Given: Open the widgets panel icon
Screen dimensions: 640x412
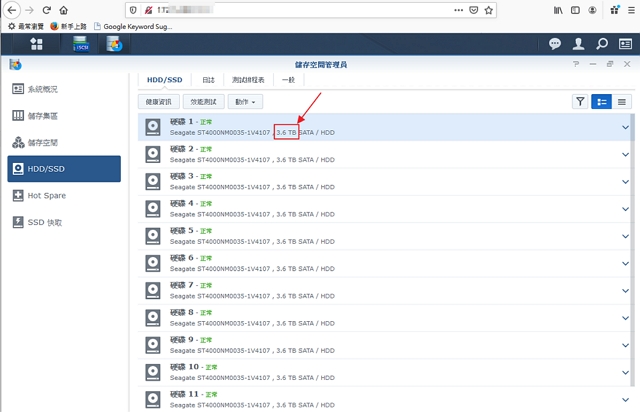Looking at the screenshot, I should point(625,44).
